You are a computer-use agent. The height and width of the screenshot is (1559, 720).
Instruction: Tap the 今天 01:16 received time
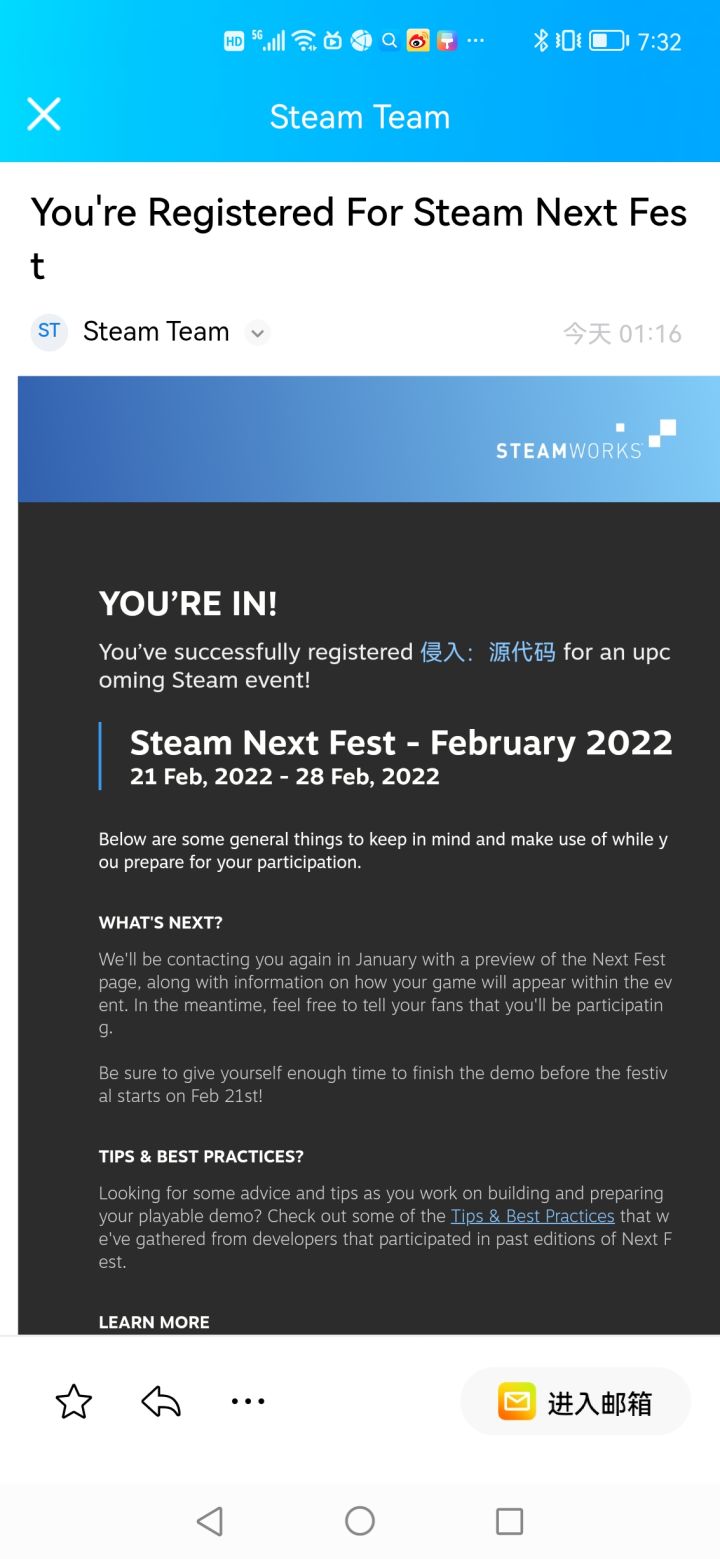pos(622,333)
